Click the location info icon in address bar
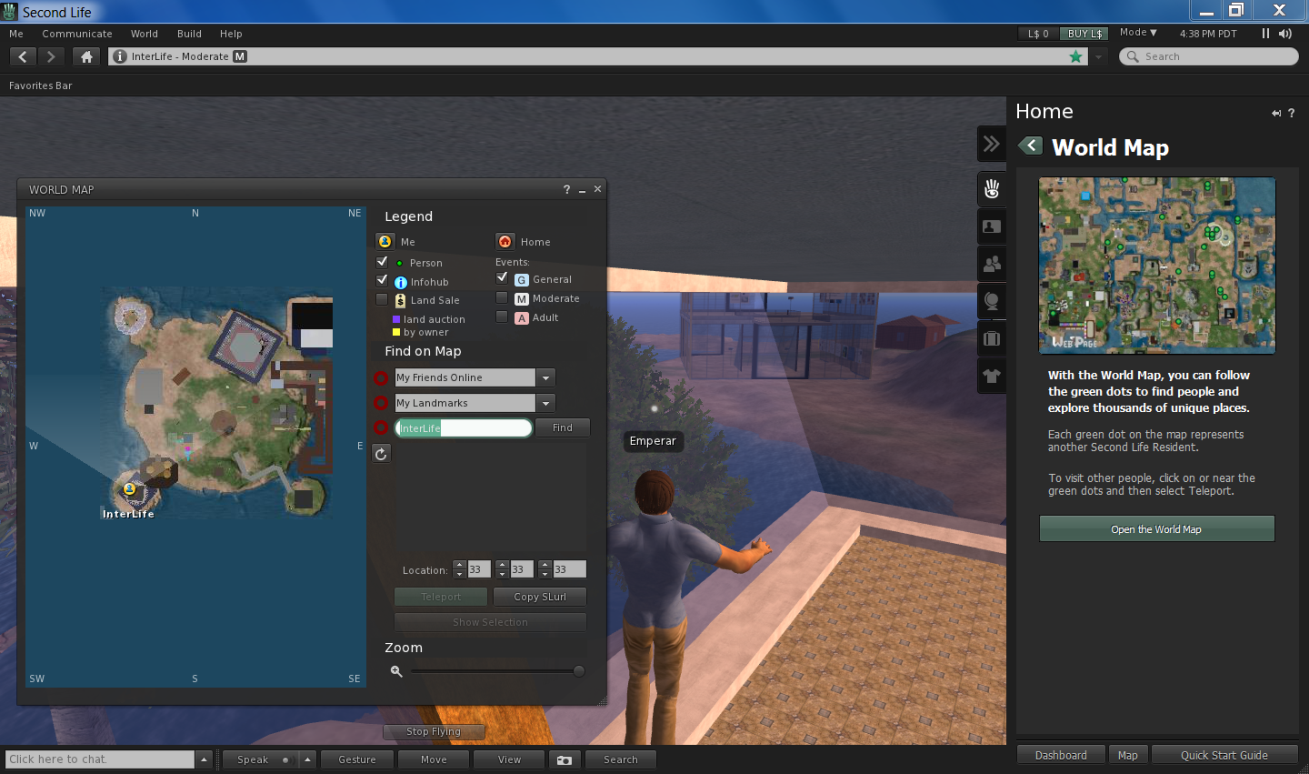The image size is (1309, 774). click(x=120, y=57)
